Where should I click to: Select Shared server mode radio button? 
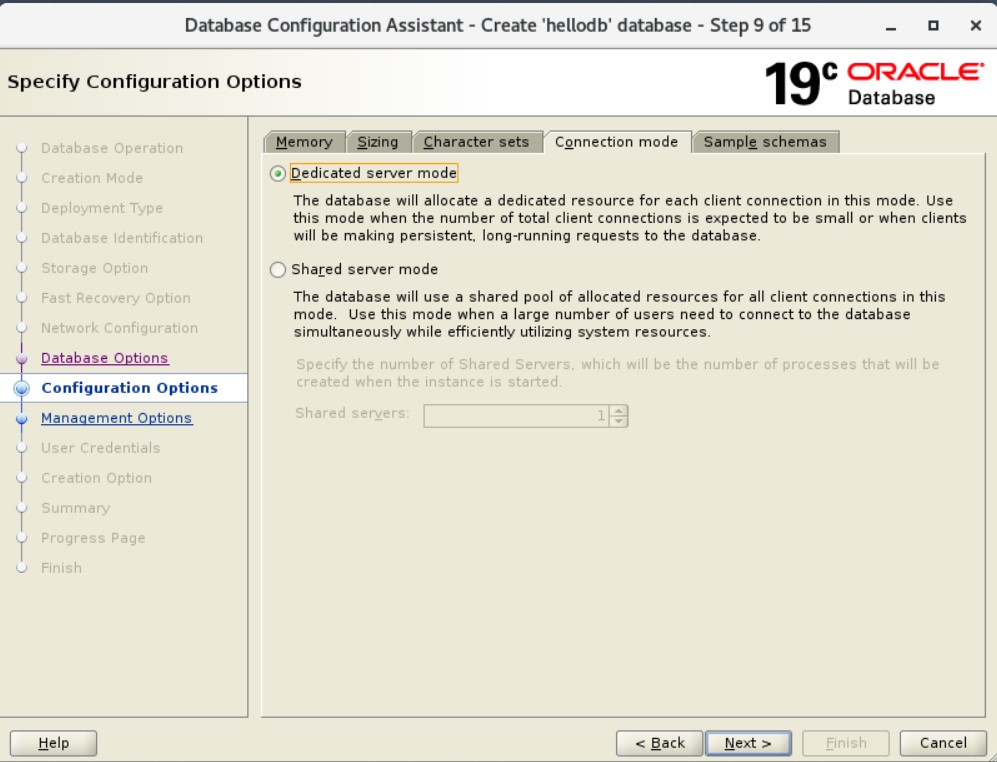tap(278, 270)
